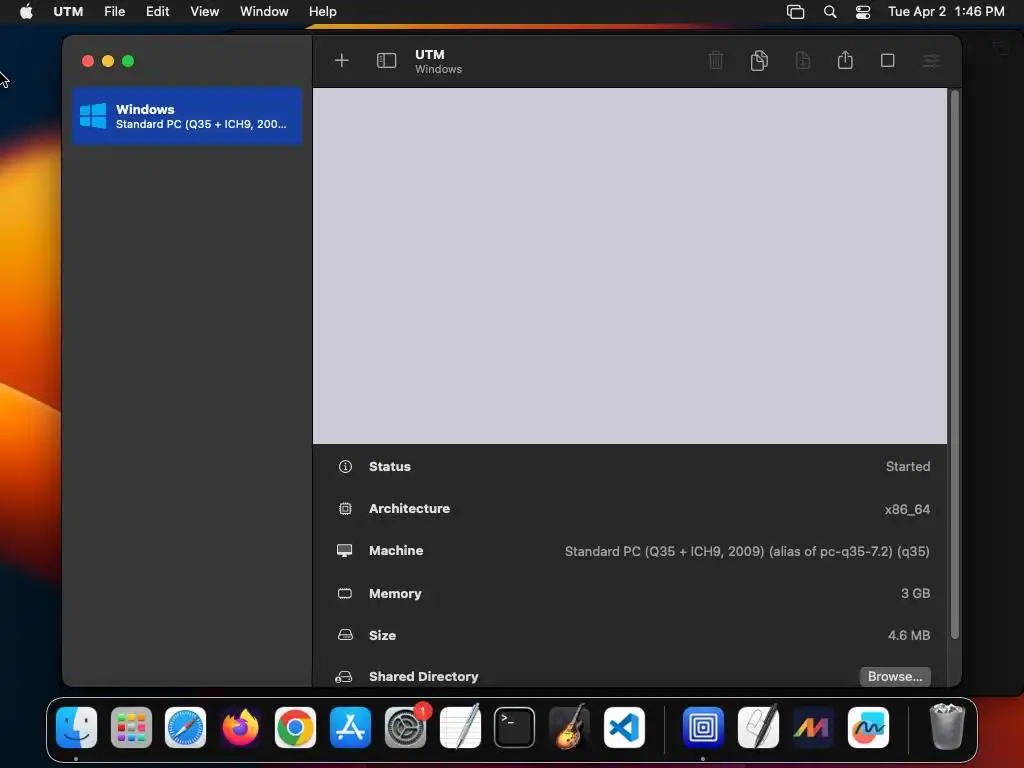Click the Shared Directory drive icon

coord(344,677)
